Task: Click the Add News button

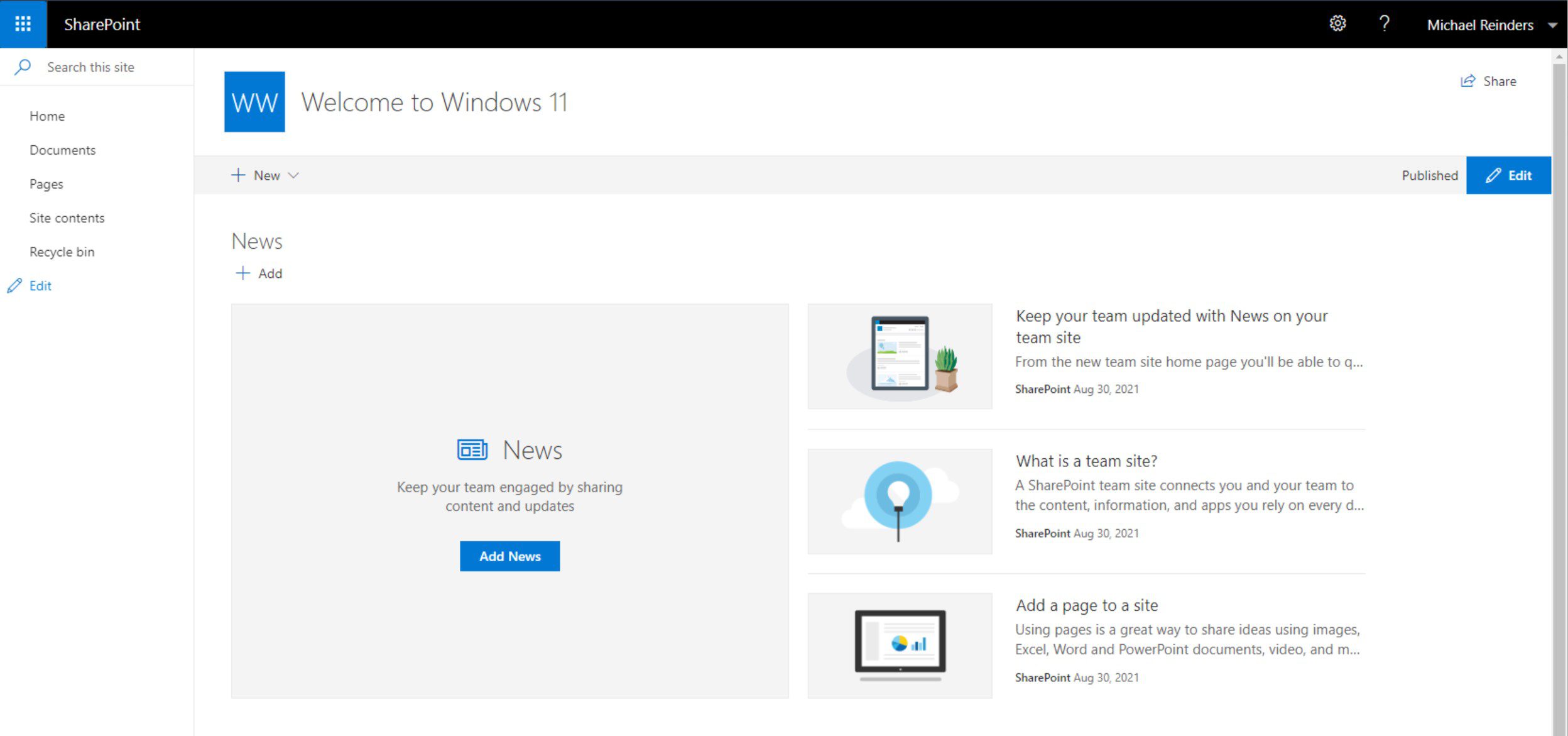Action: [x=509, y=556]
